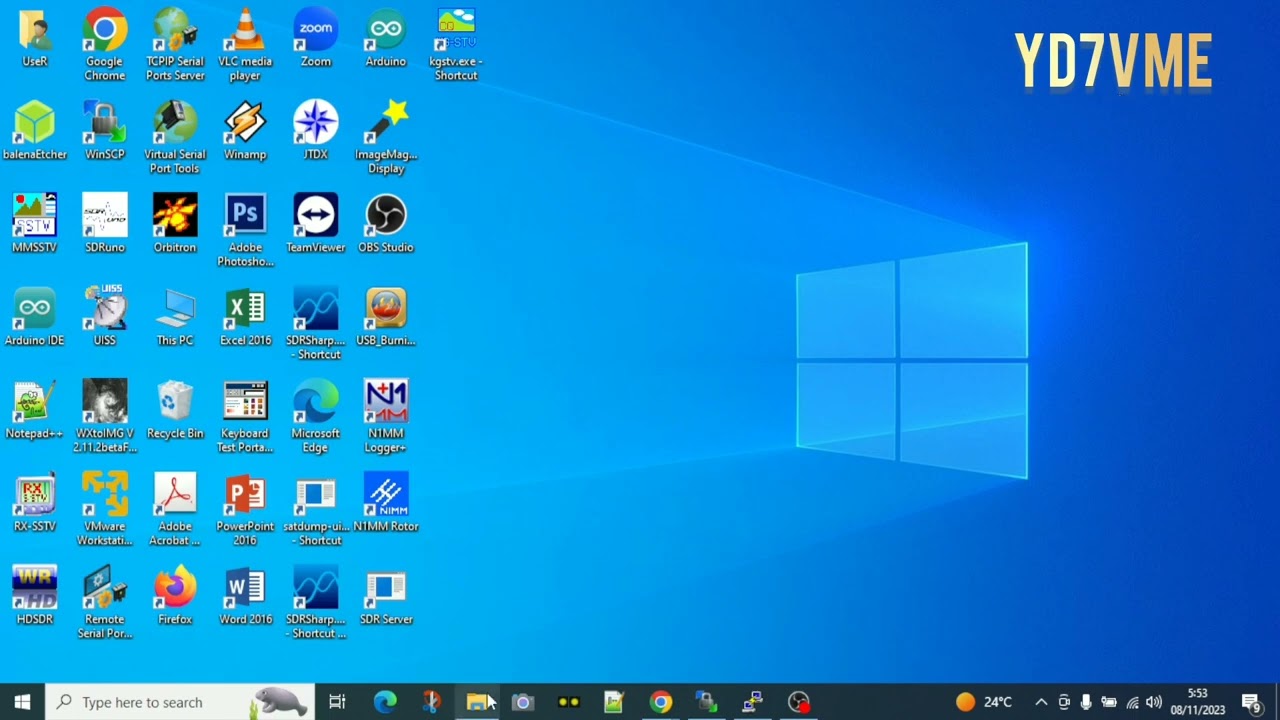The image size is (1280, 720).
Task: Select Remote Serial Ports shortcut
Action: 105,603
